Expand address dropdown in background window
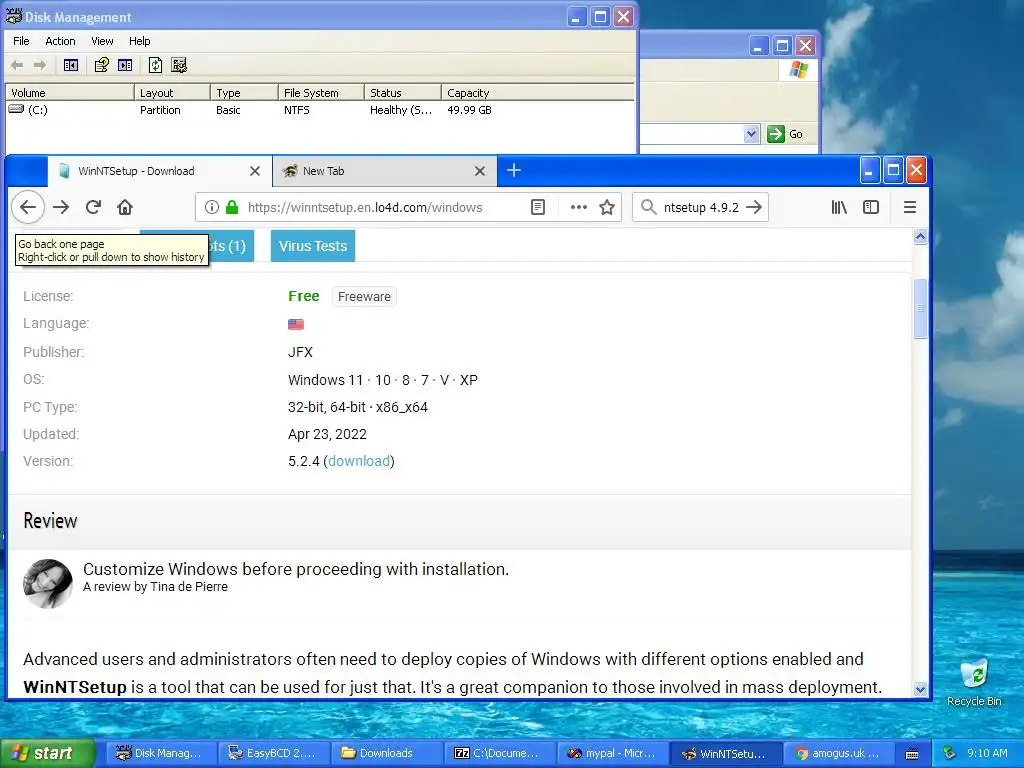This screenshot has width=1024, height=768. [751, 134]
